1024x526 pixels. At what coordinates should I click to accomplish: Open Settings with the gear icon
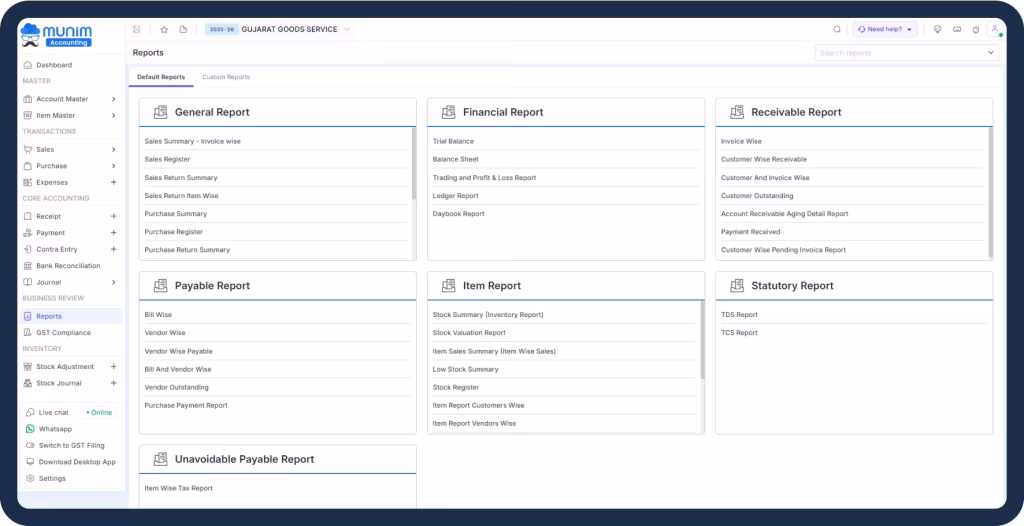point(30,478)
